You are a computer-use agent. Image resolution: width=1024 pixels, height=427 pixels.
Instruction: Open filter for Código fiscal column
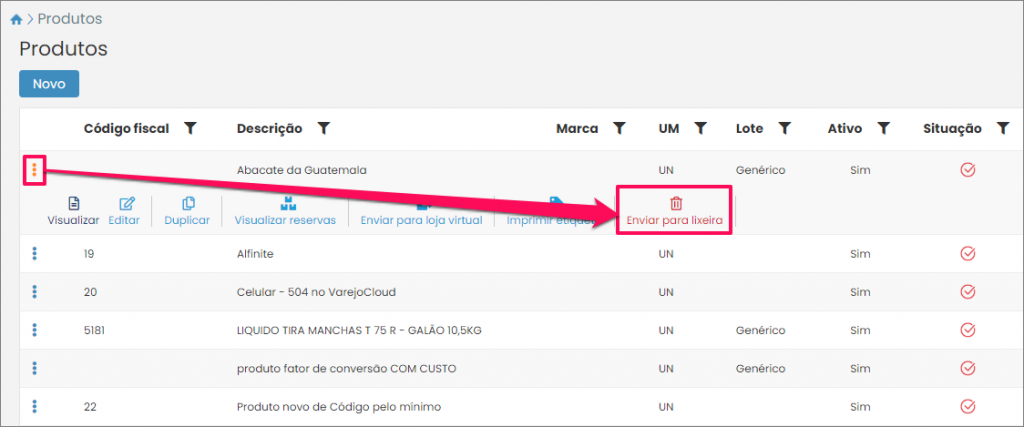tap(190, 128)
